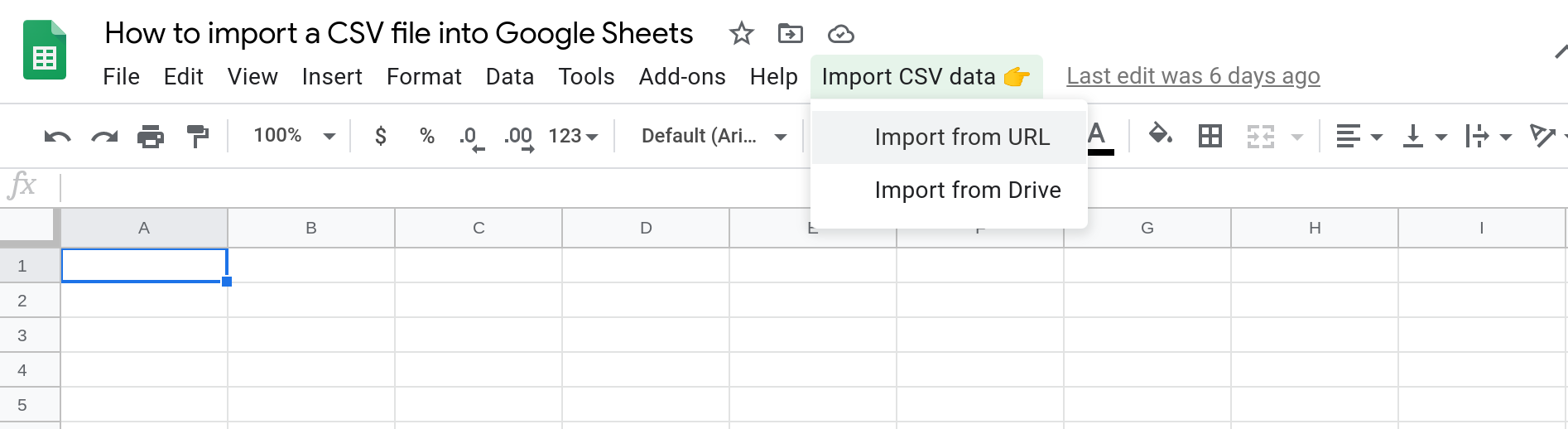1568x429 pixels.
Task: Star this spreadsheet
Action: (741, 34)
